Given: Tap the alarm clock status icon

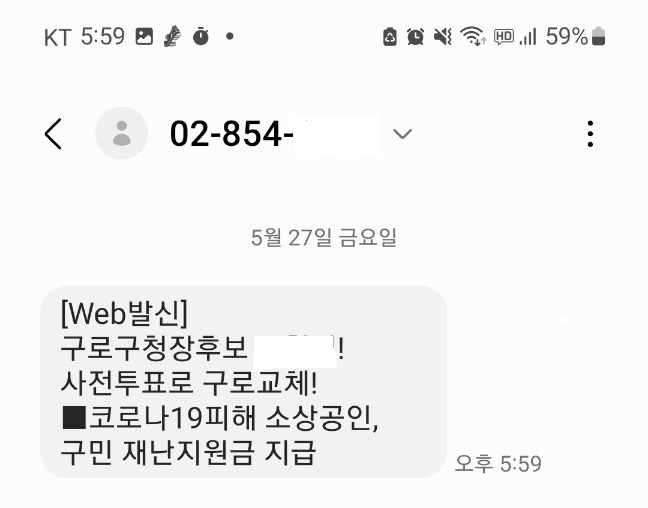Looking at the screenshot, I should 415,36.
